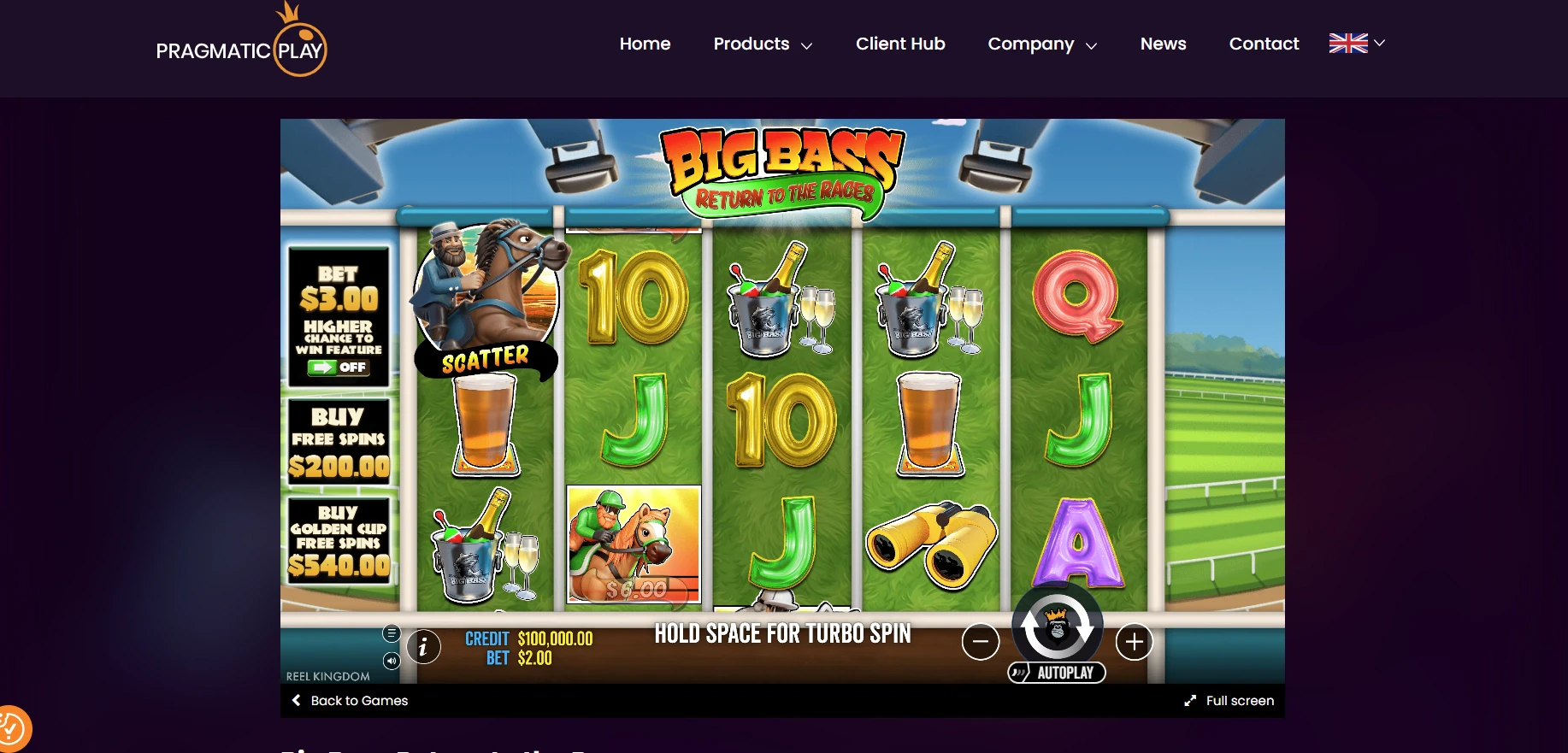Buy Free Spins for $200.00
Screen dimensions: 1568x753
339,442
